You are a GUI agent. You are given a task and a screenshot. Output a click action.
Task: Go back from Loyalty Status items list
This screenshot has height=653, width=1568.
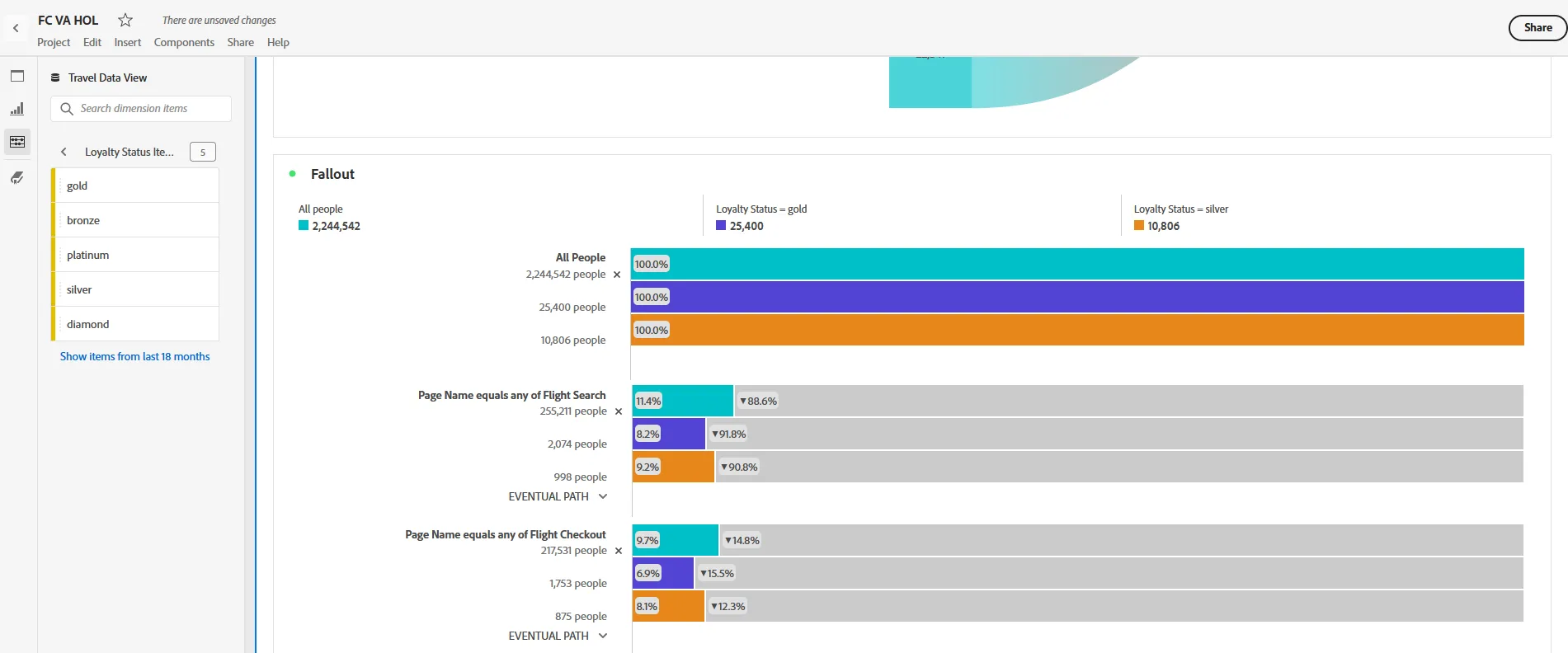coord(64,152)
